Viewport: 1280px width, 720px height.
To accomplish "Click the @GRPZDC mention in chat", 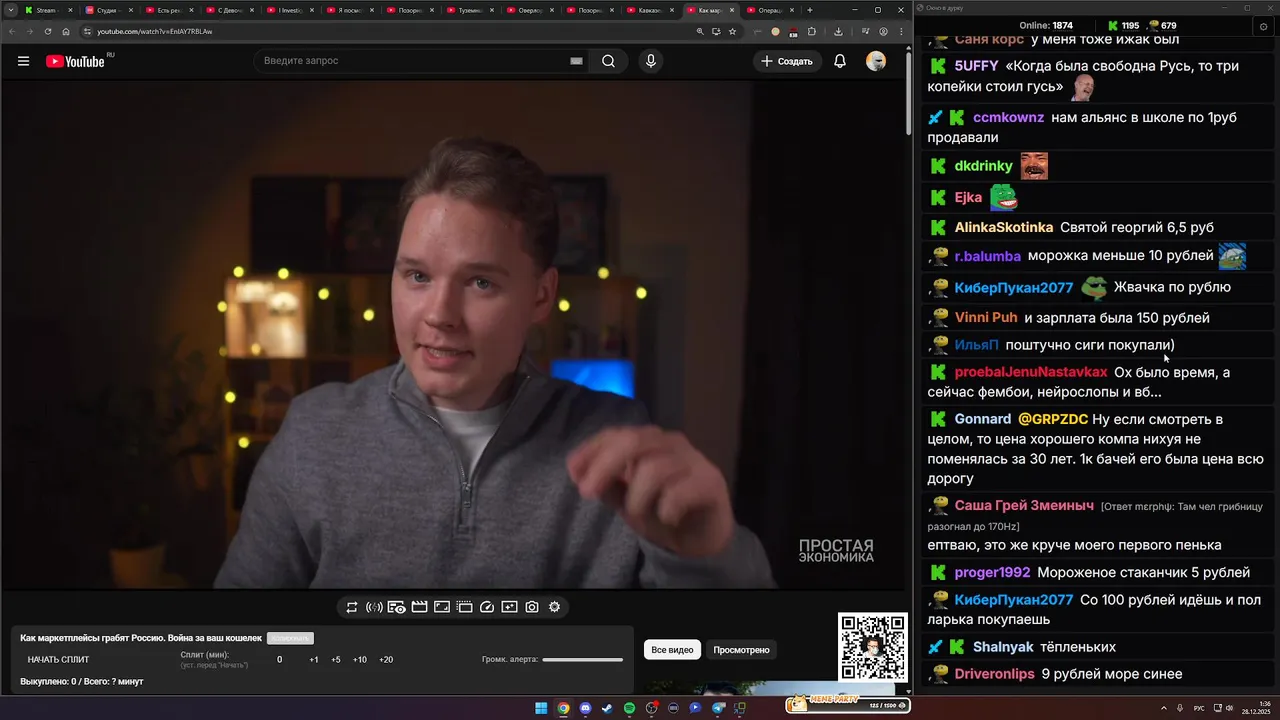I will [x=1053, y=419].
